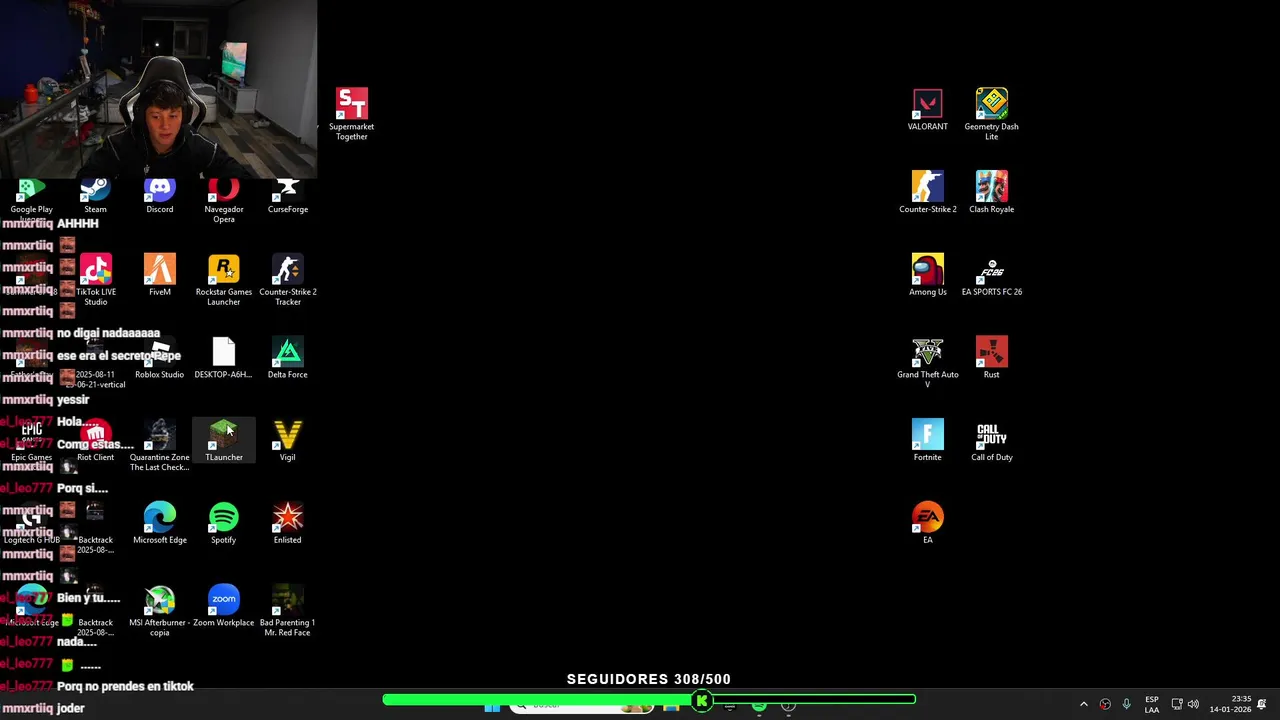Click the microphone icon in system tray
This screenshot has height=720, width=1280.
tap(1126, 704)
